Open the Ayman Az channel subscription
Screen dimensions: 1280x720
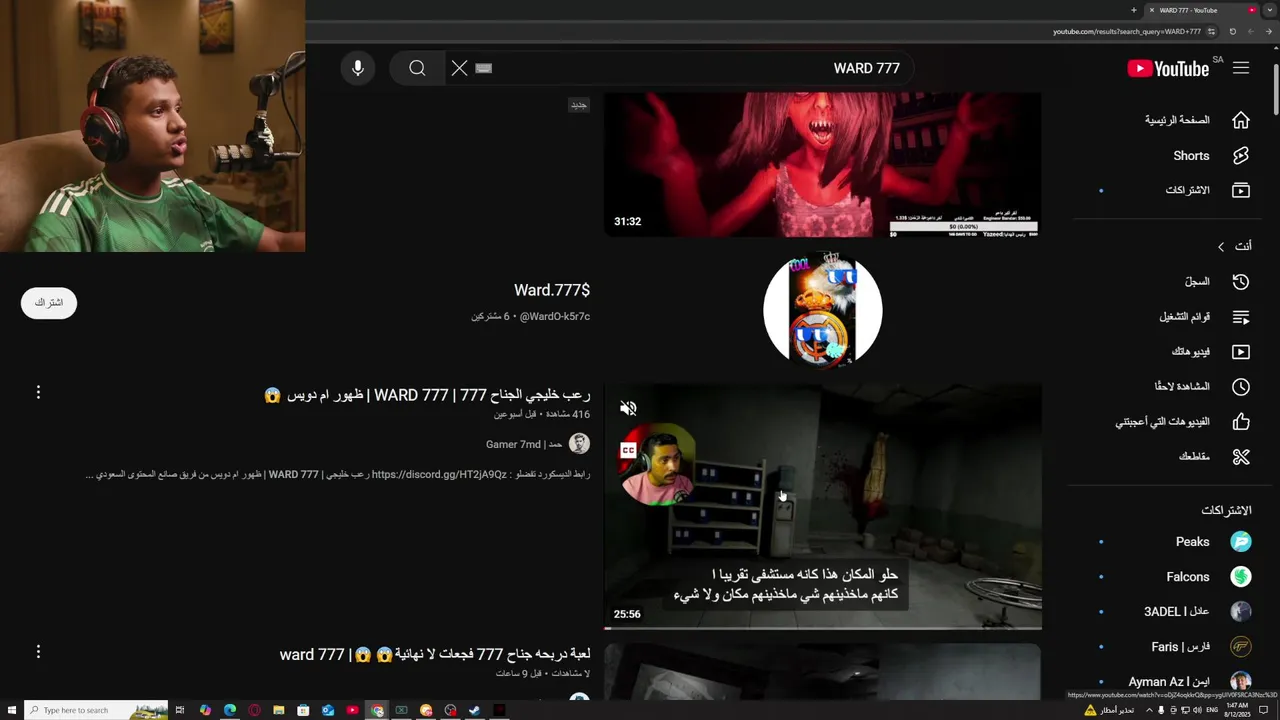point(1170,682)
